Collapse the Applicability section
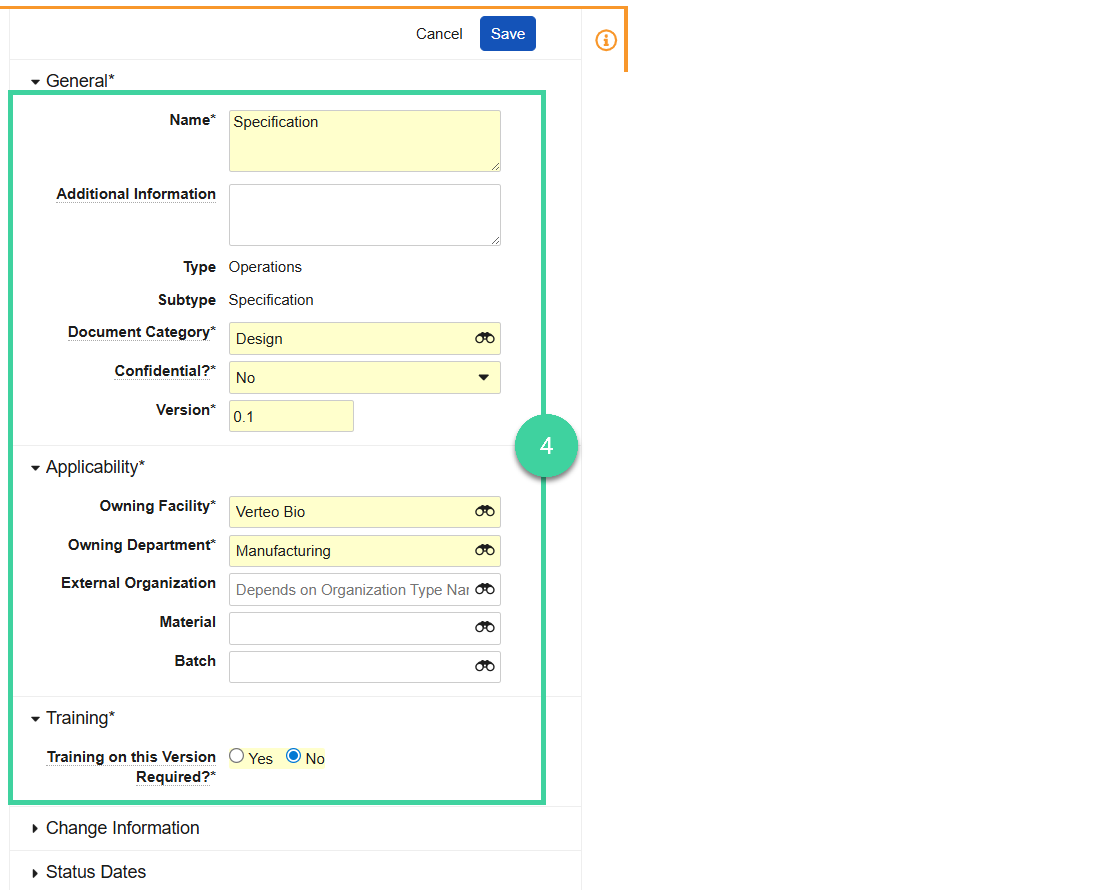1100x890 pixels. pyautogui.click(x=36, y=467)
